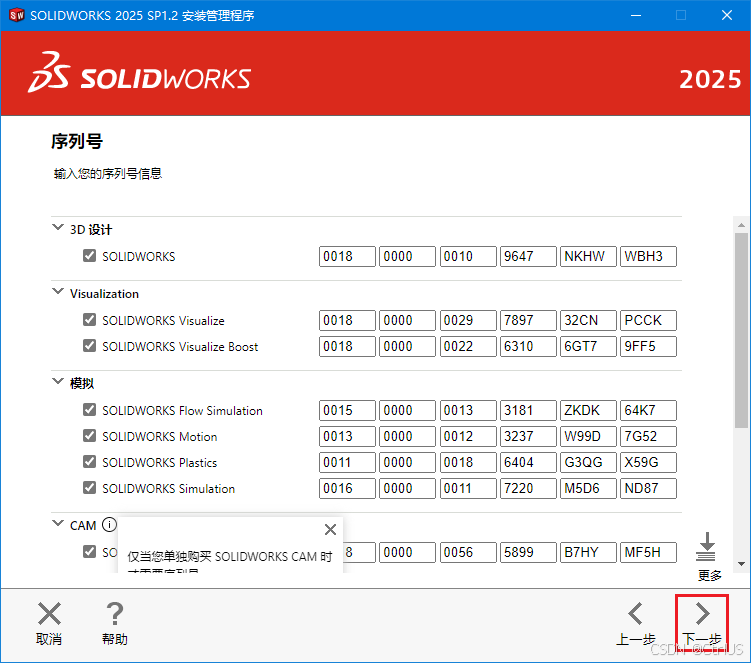Click the SOLIDWORKS Flow Simulation label
Screen dimensions: 751x663
coord(182,411)
